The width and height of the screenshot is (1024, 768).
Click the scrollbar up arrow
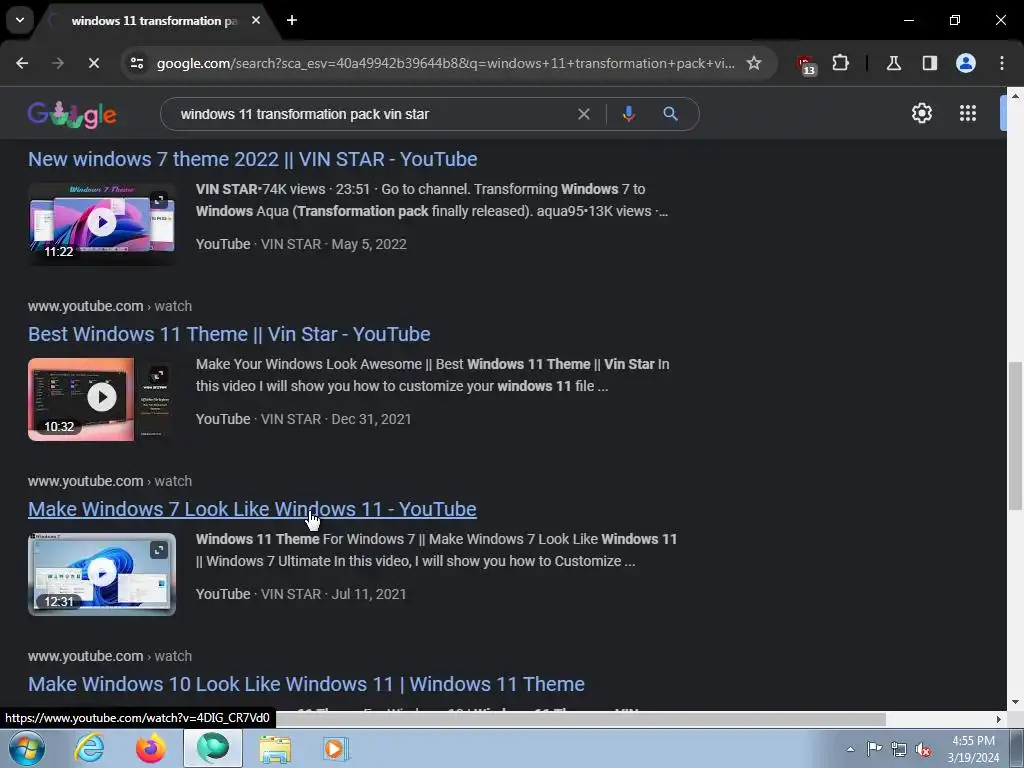pyautogui.click(x=1015, y=95)
